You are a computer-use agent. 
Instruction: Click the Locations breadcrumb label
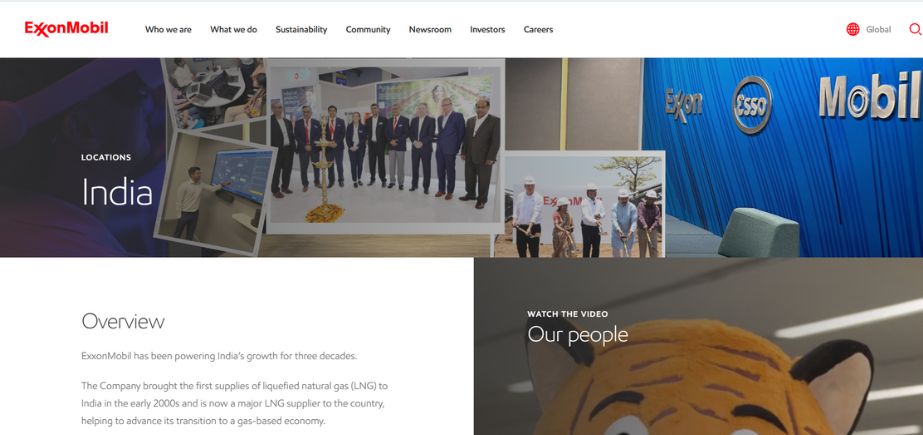coord(106,158)
